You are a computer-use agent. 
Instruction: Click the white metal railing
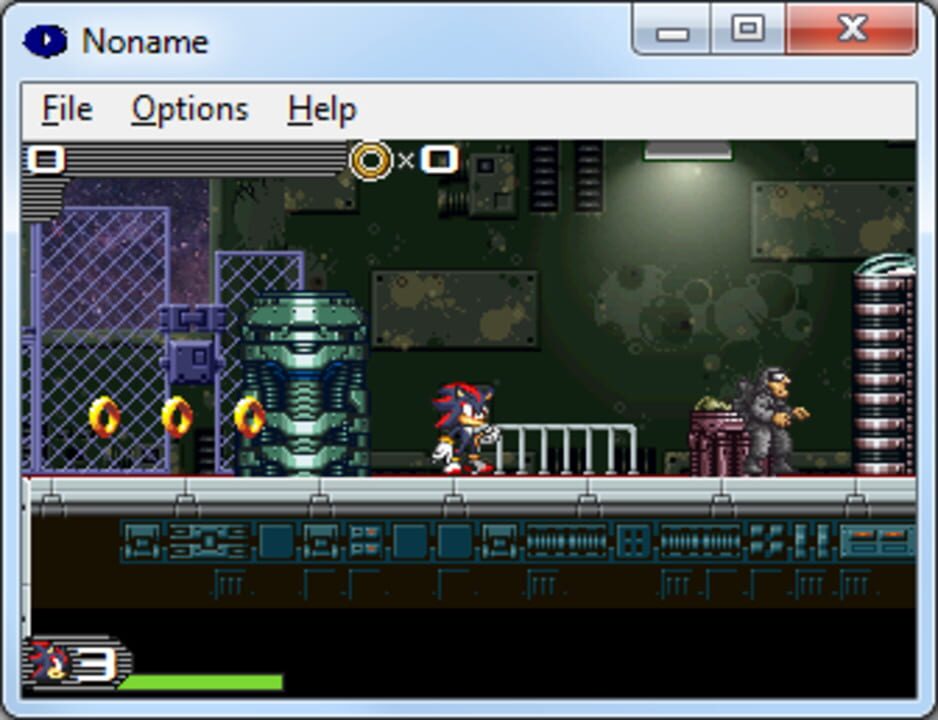pyautogui.click(x=567, y=448)
